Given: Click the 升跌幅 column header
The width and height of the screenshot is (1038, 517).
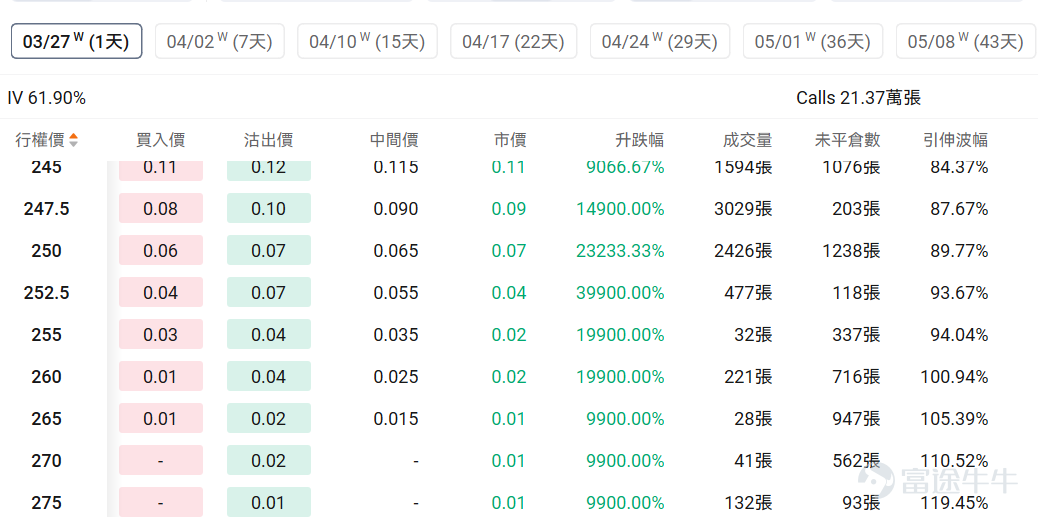Looking at the screenshot, I should coord(639,140).
